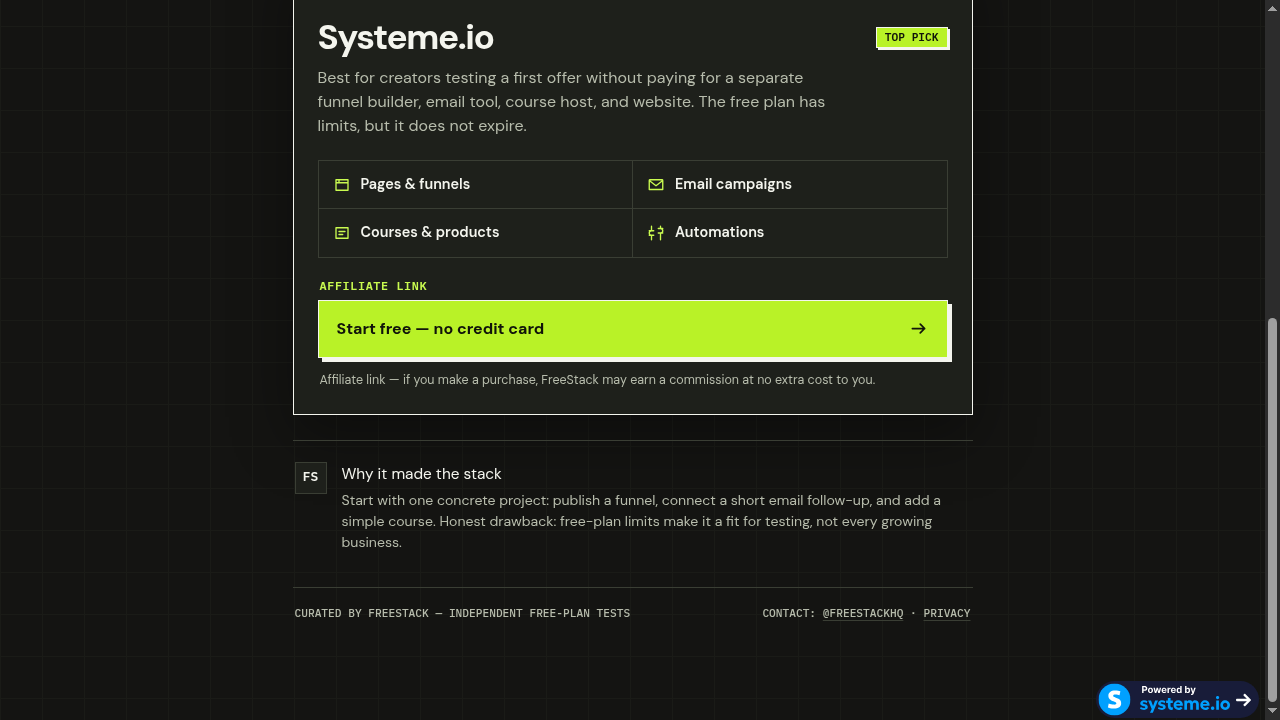The height and width of the screenshot is (720, 1280).
Task: Click the Email campaigns feature label
Action: click(733, 184)
